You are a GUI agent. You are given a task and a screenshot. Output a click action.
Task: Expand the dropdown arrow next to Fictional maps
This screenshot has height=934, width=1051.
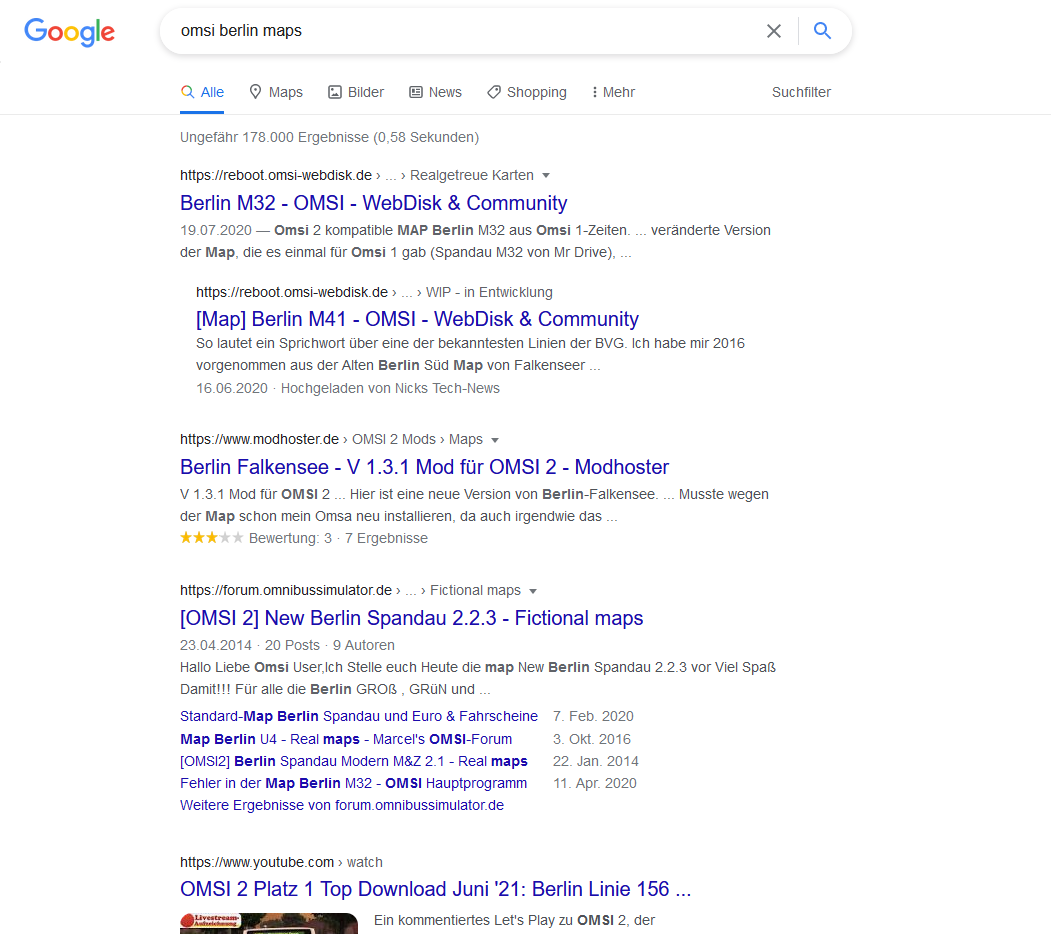(533, 591)
